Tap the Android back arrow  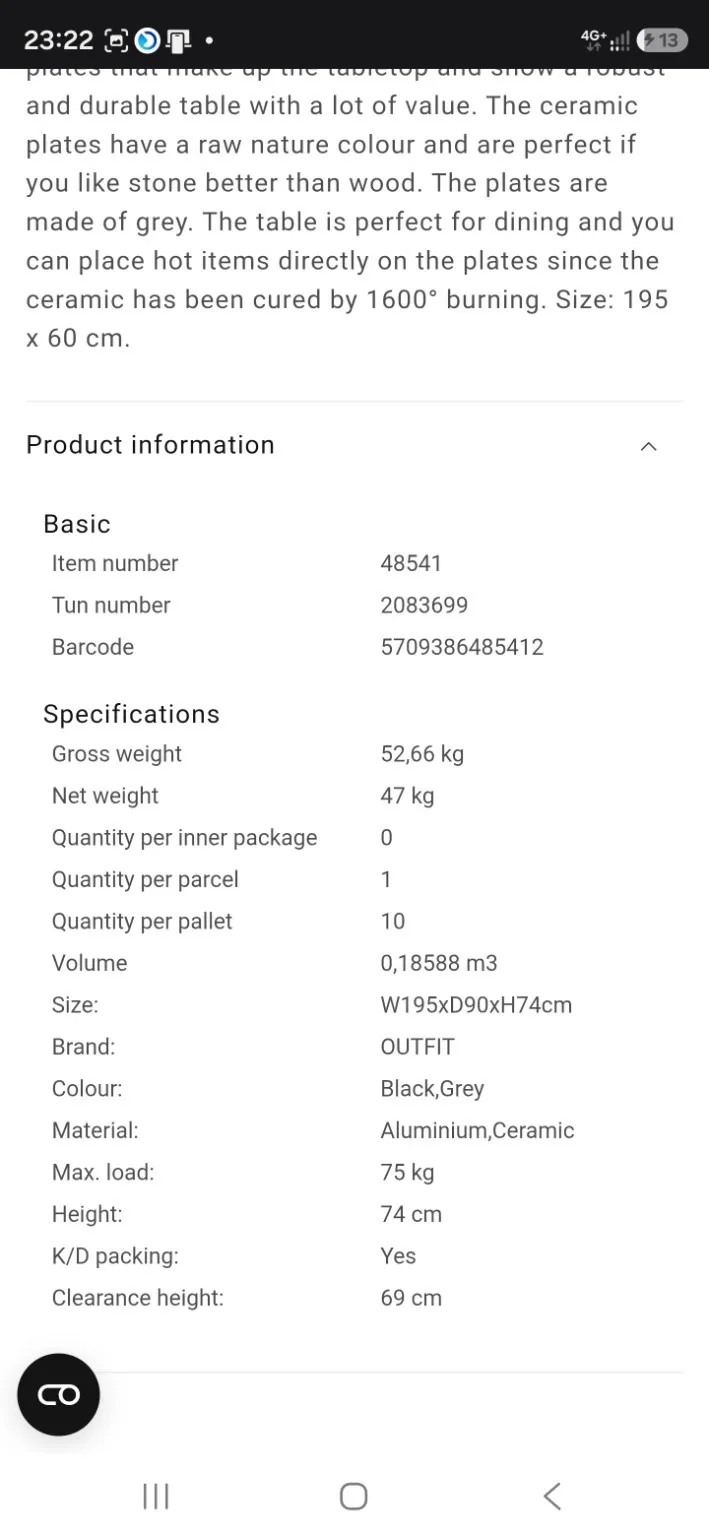click(x=551, y=1496)
